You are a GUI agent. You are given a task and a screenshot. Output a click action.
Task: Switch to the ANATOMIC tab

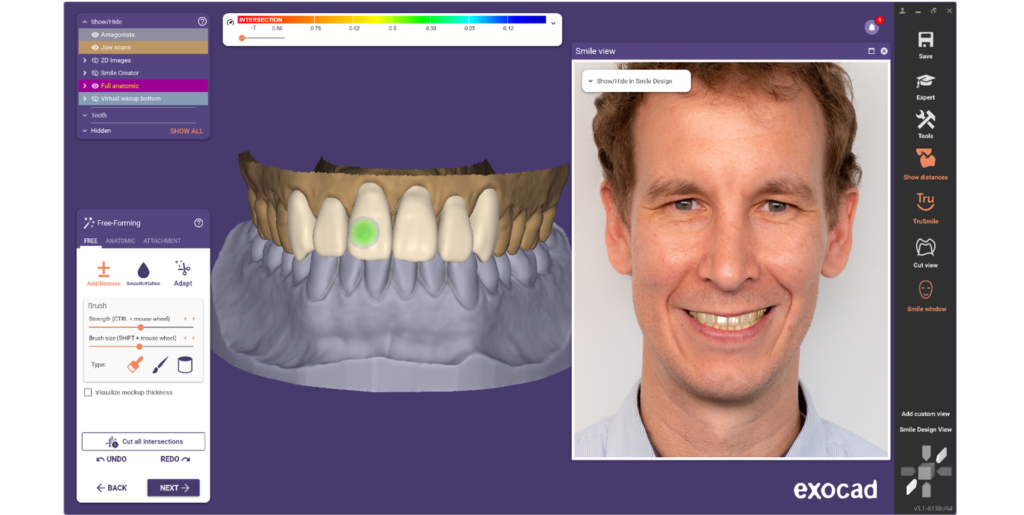pyautogui.click(x=120, y=241)
